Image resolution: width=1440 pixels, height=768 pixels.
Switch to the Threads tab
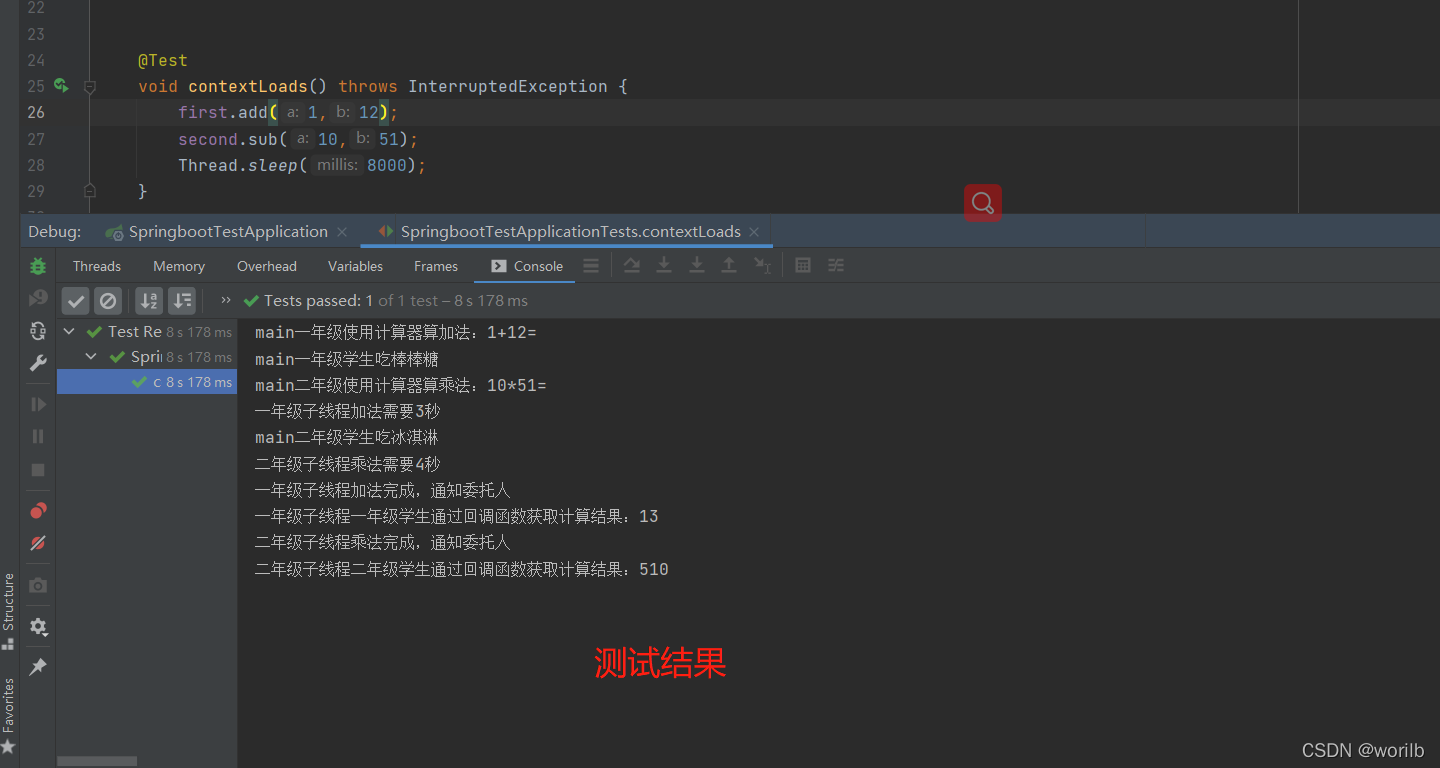click(97, 266)
